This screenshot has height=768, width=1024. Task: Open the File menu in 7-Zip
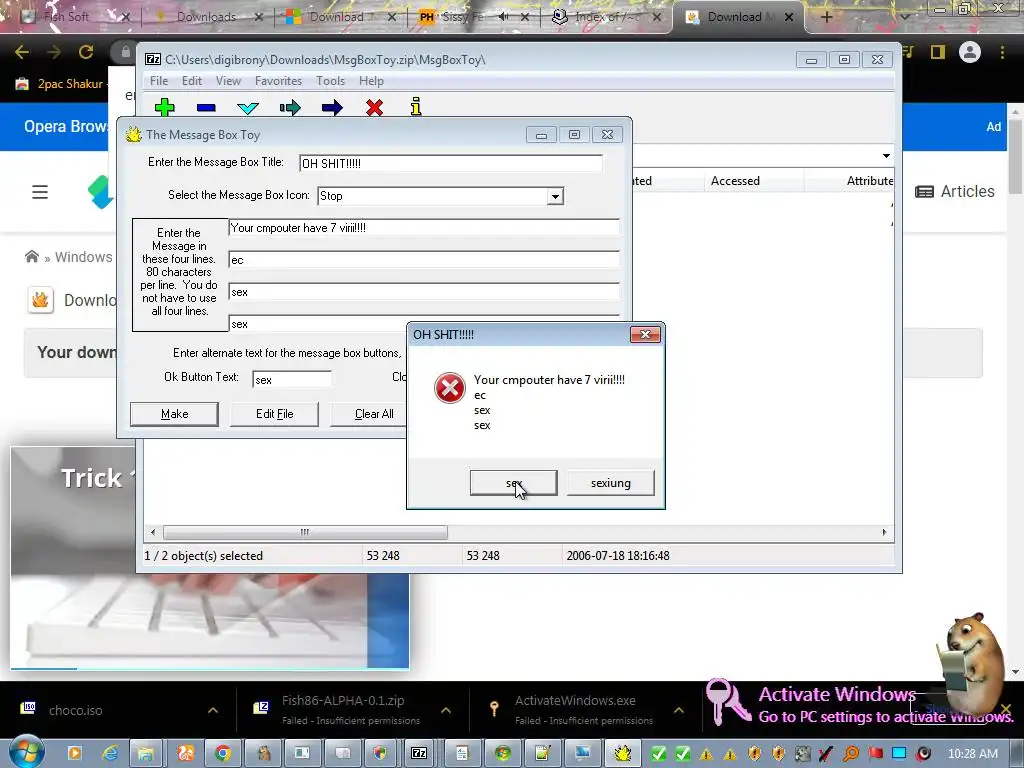pyautogui.click(x=159, y=81)
